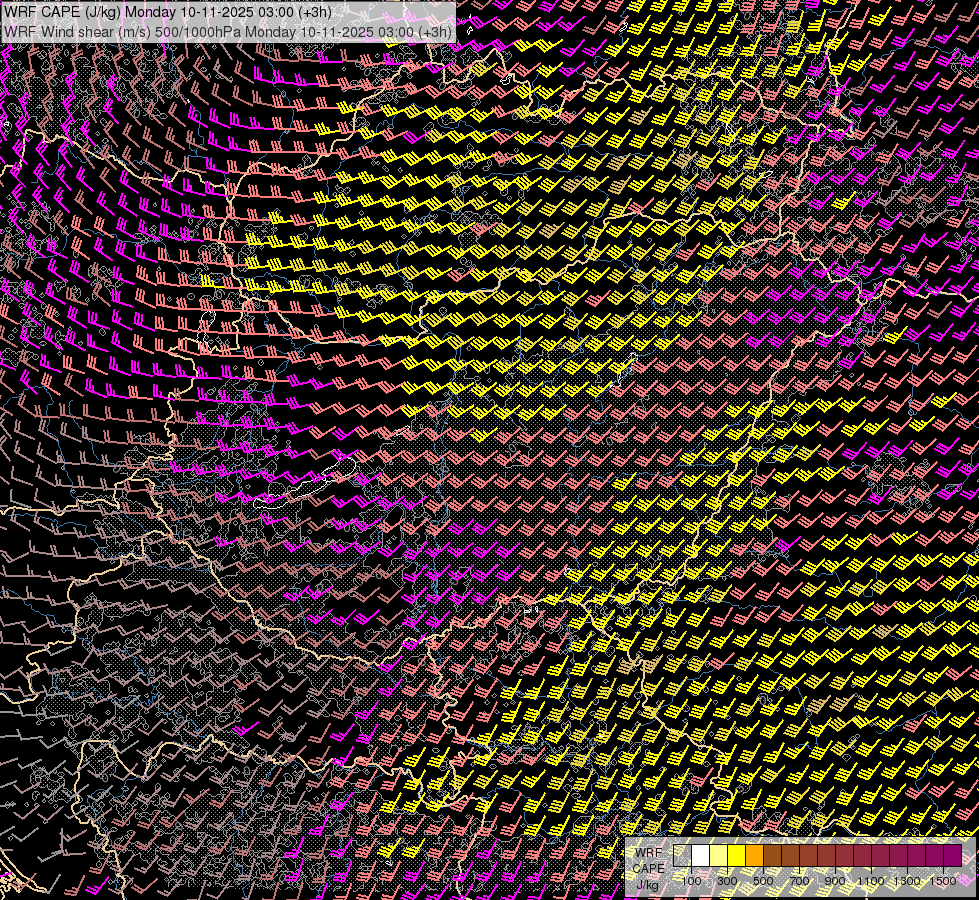979x900 pixels.
Task: Select the white CAPE legend swatch
Action: [x=701, y=855]
